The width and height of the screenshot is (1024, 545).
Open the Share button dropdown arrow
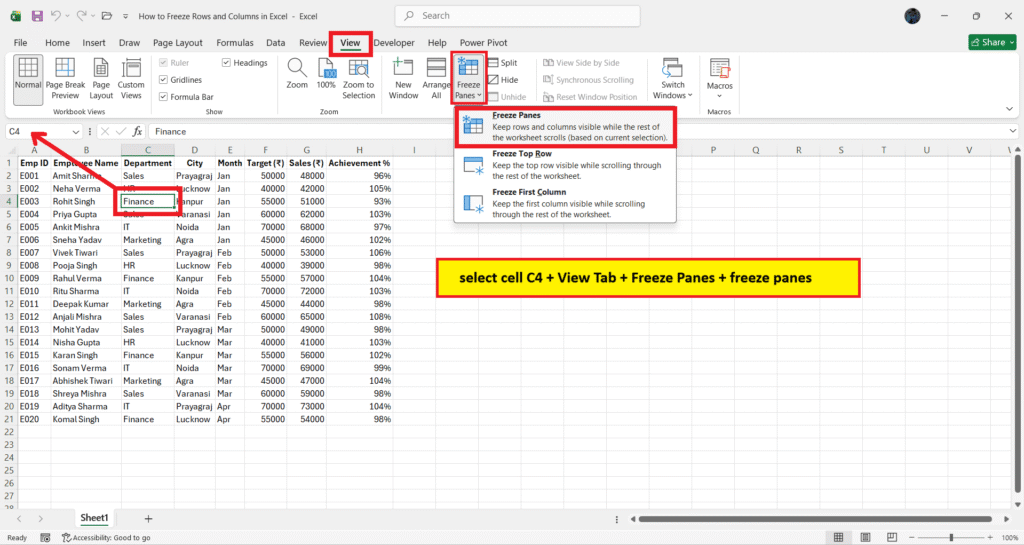[1012, 42]
